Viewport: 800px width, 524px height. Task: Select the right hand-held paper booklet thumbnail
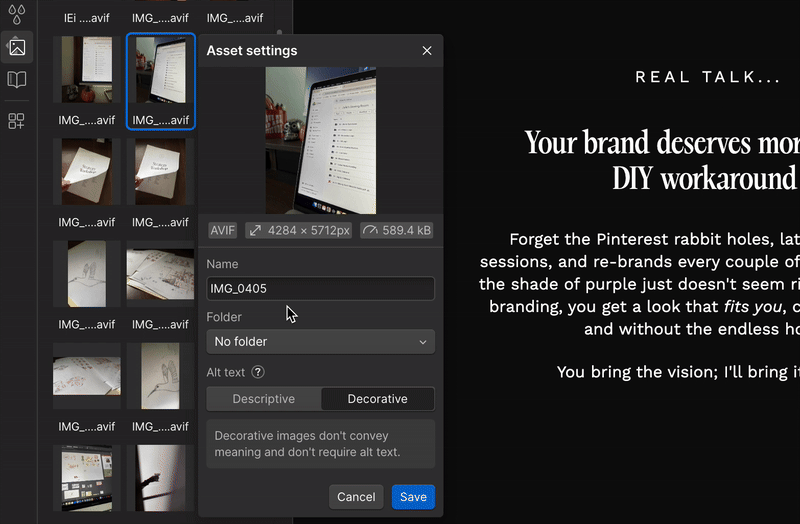[161, 172]
